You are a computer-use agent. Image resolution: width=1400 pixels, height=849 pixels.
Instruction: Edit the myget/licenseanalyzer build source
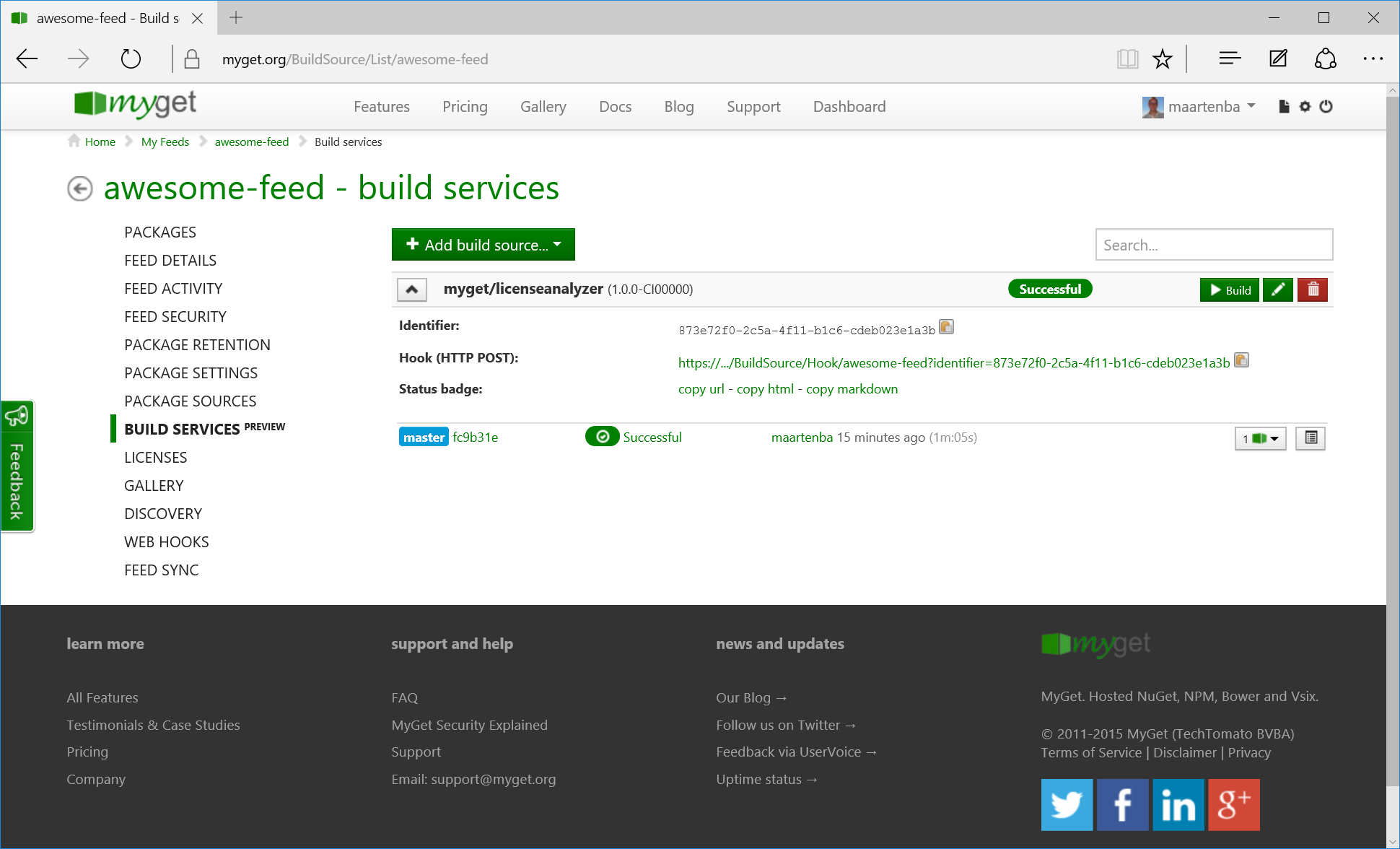pos(1277,289)
